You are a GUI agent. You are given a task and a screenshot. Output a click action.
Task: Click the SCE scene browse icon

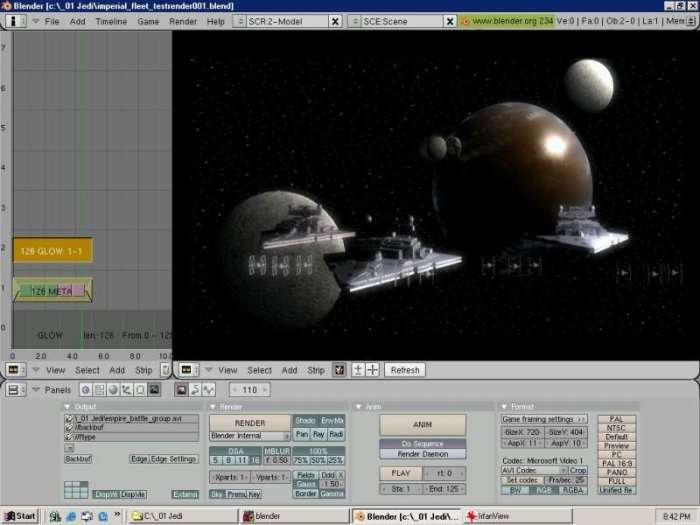coord(355,21)
